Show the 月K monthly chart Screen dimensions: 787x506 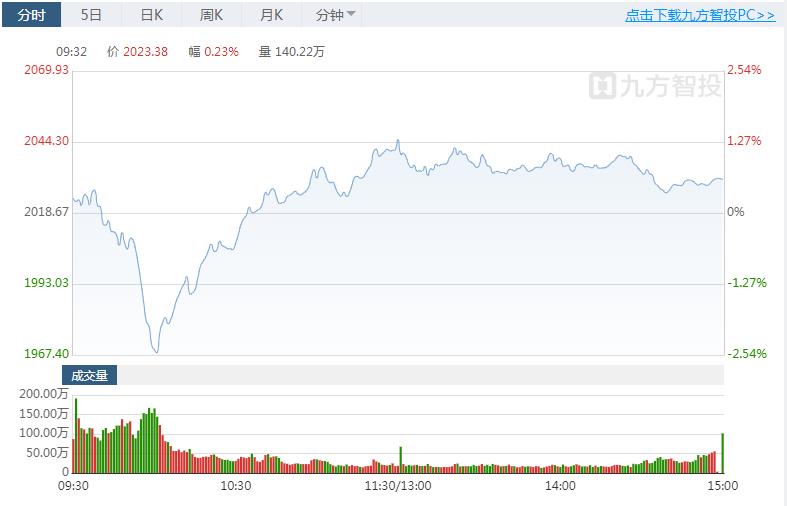point(271,15)
